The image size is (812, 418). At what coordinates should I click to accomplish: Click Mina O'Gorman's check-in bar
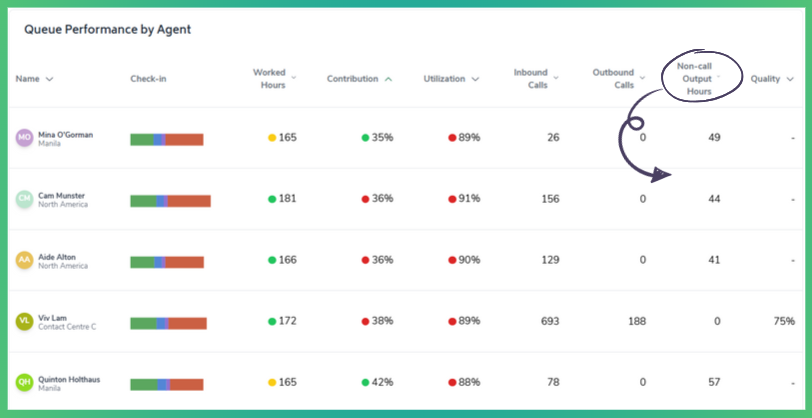(167, 139)
